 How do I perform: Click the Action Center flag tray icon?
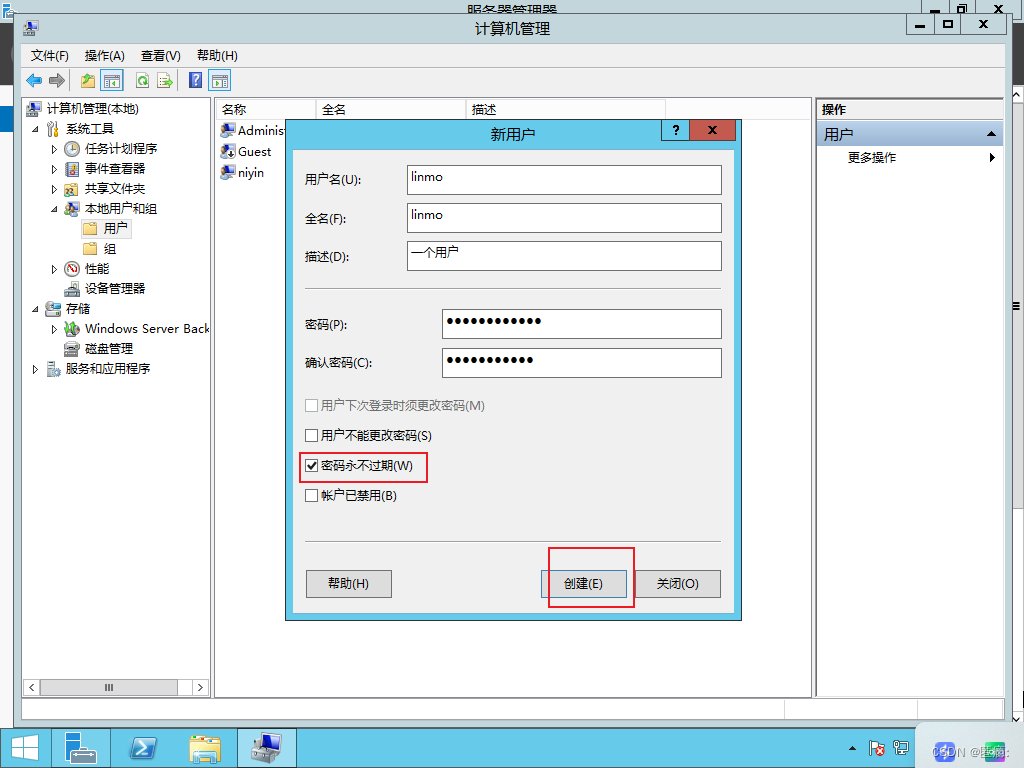click(x=876, y=748)
